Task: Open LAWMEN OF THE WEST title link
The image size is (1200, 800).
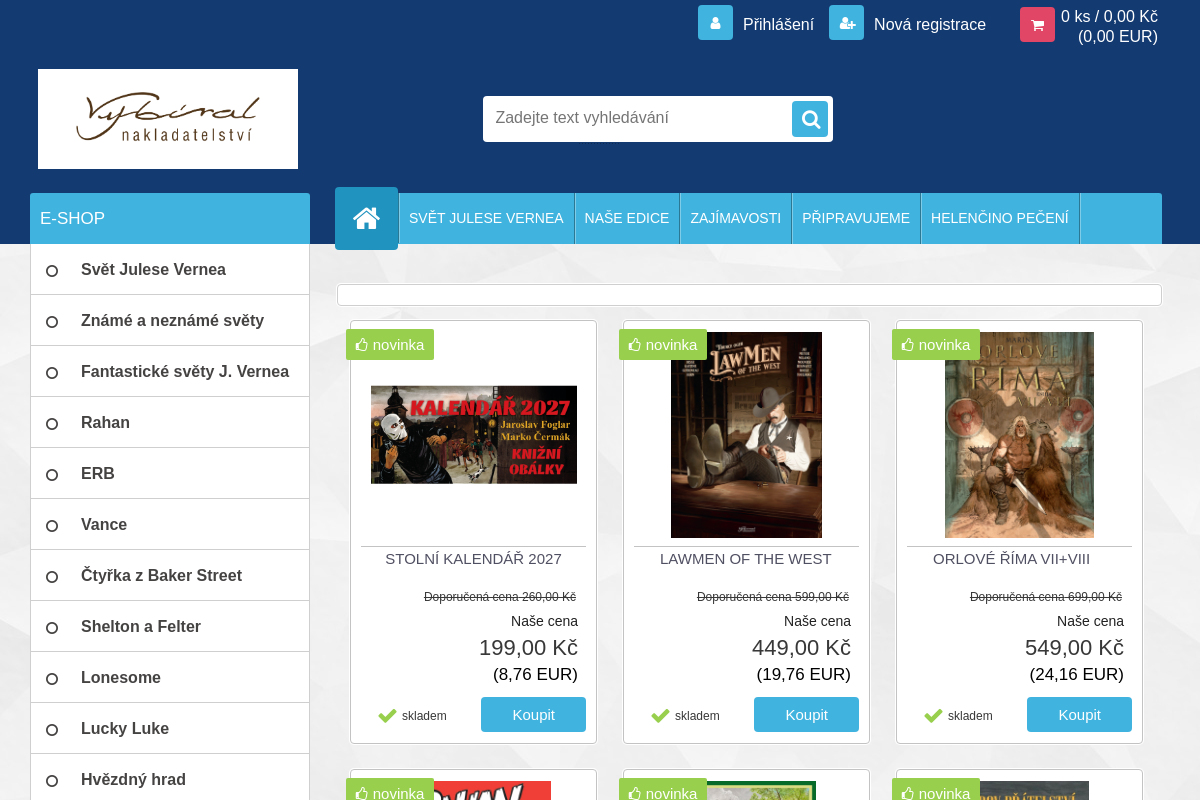Action: [x=746, y=559]
